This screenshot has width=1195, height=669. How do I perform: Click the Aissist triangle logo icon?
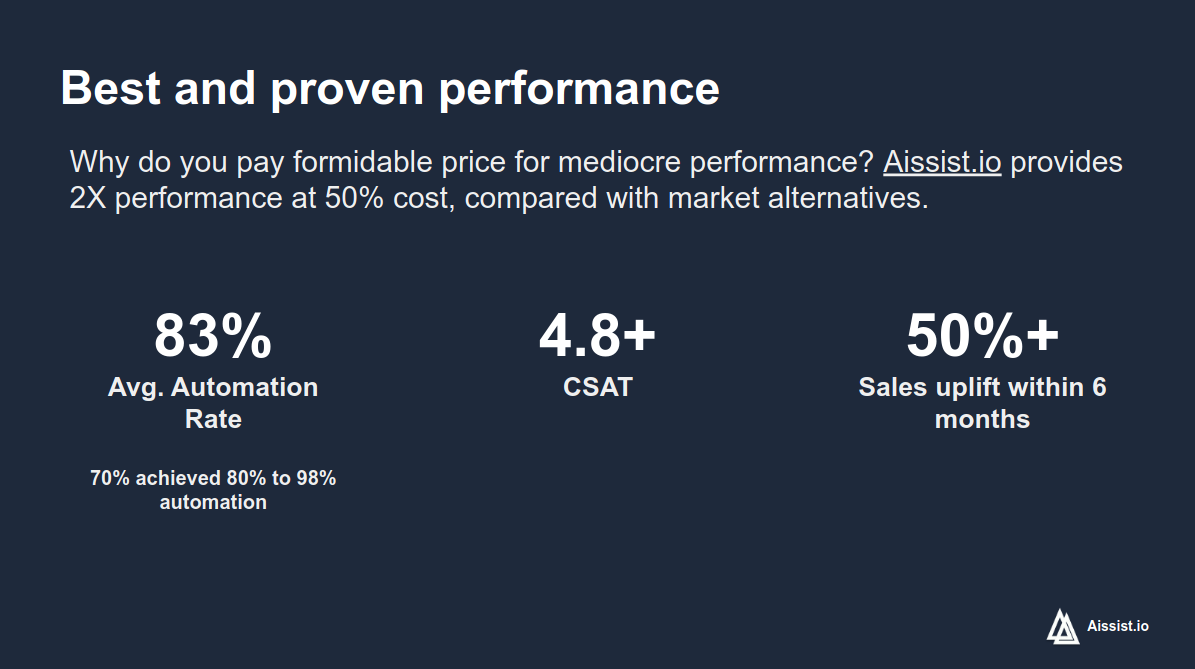[1063, 626]
